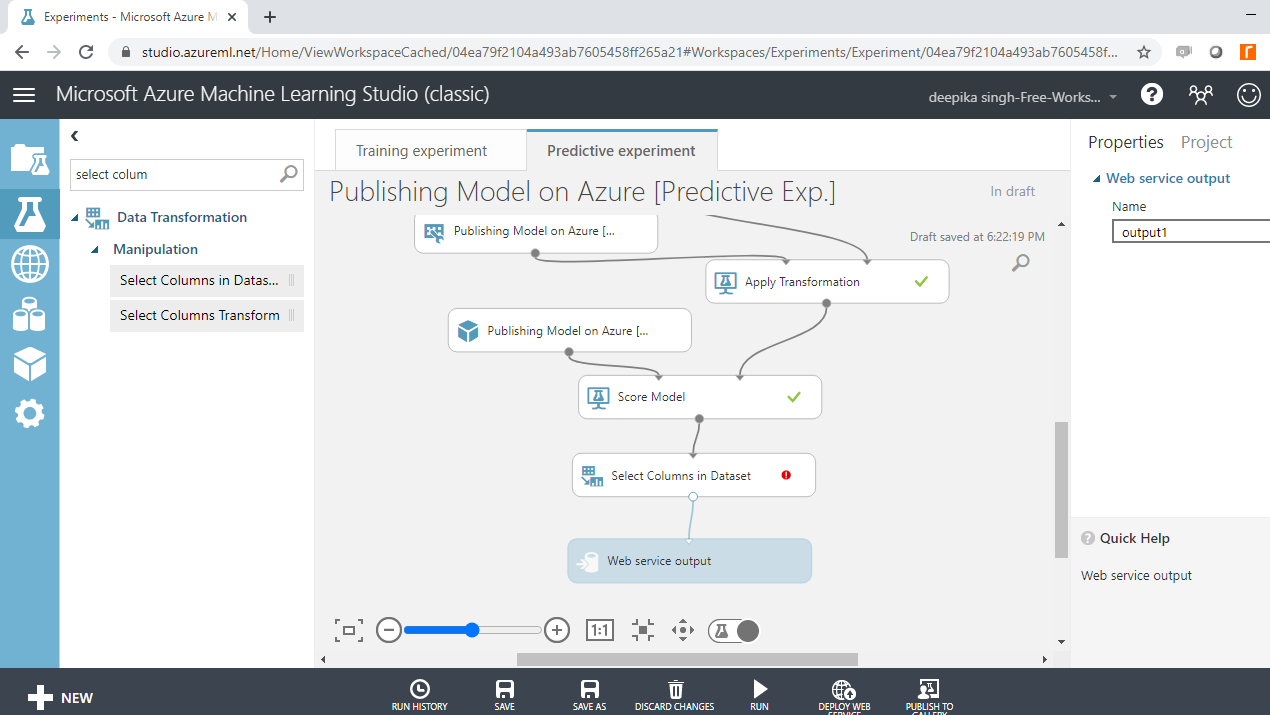This screenshot has width=1270, height=715.
Task: Click the module search magnifier icon
Action: [289, 174]
